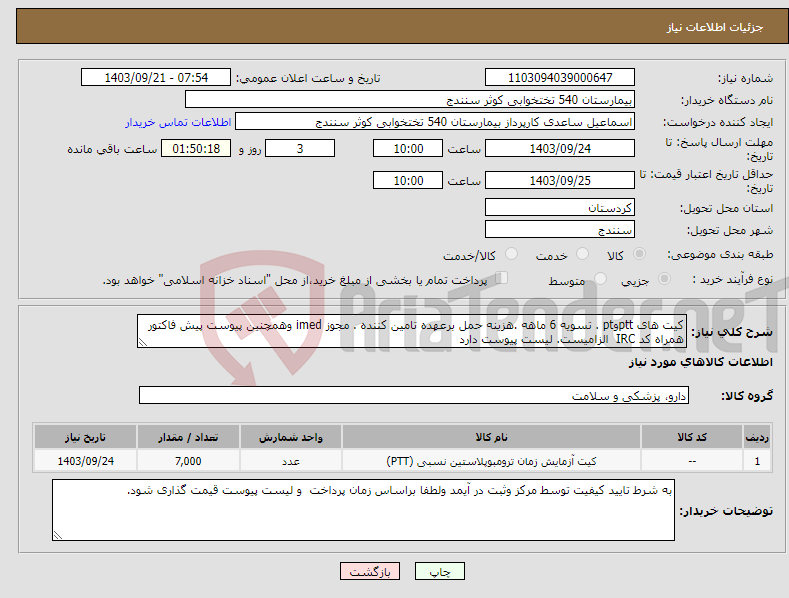Viewport: 789px width, 598px height.
Task: Click the اطلاعات کالاهای مورد نیاز section heading
Action: [700, 362]
